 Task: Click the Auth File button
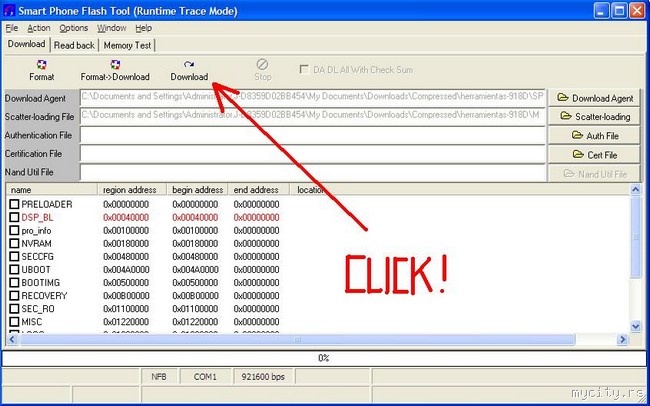click(x=594, y=136)
